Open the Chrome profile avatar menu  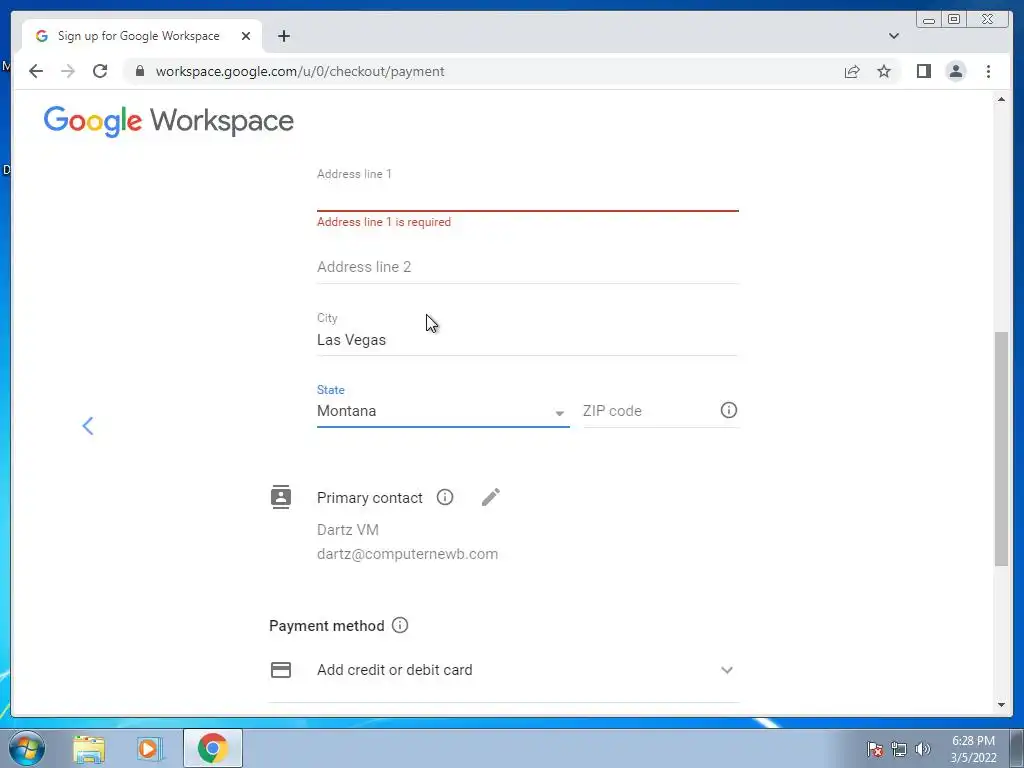955,71
